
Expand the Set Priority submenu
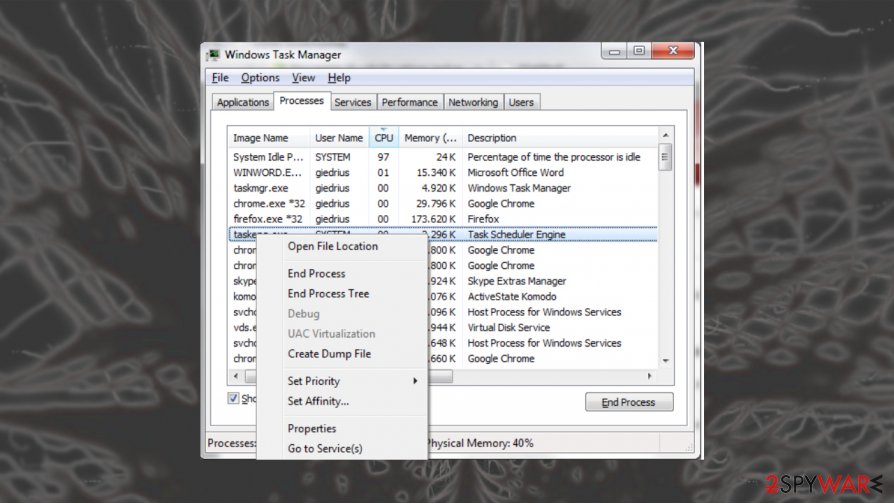point(342,381)
